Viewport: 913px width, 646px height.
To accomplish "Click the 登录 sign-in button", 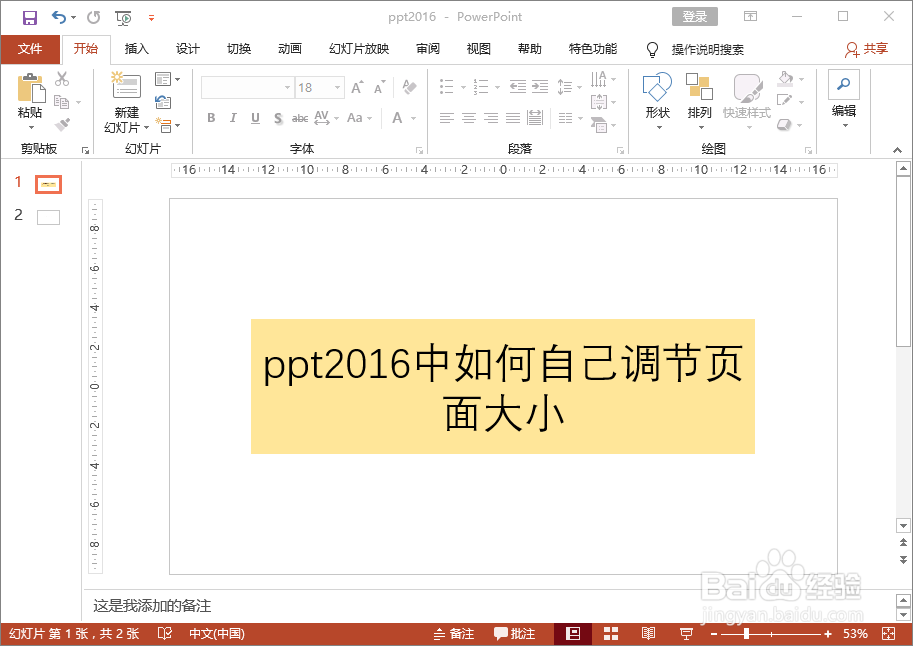I will (x=695, y=16).
